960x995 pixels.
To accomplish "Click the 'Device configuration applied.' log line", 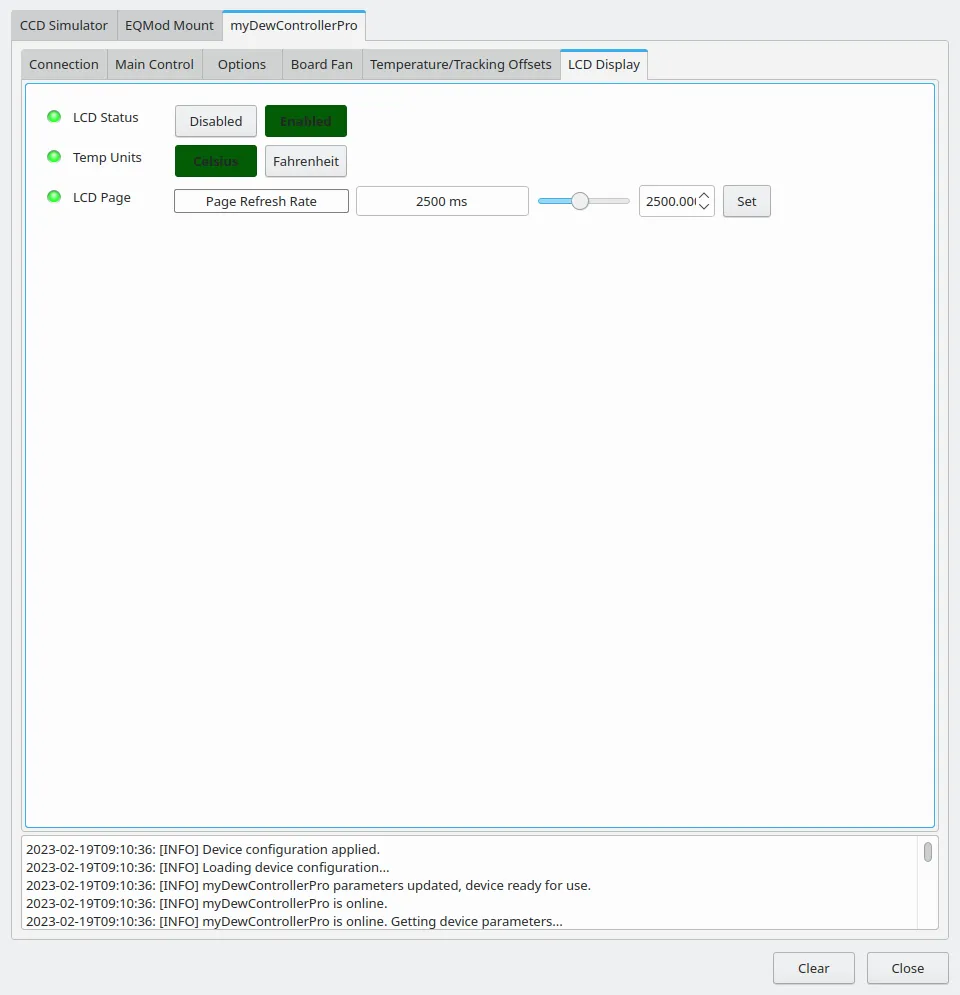I will click(203, 849).
